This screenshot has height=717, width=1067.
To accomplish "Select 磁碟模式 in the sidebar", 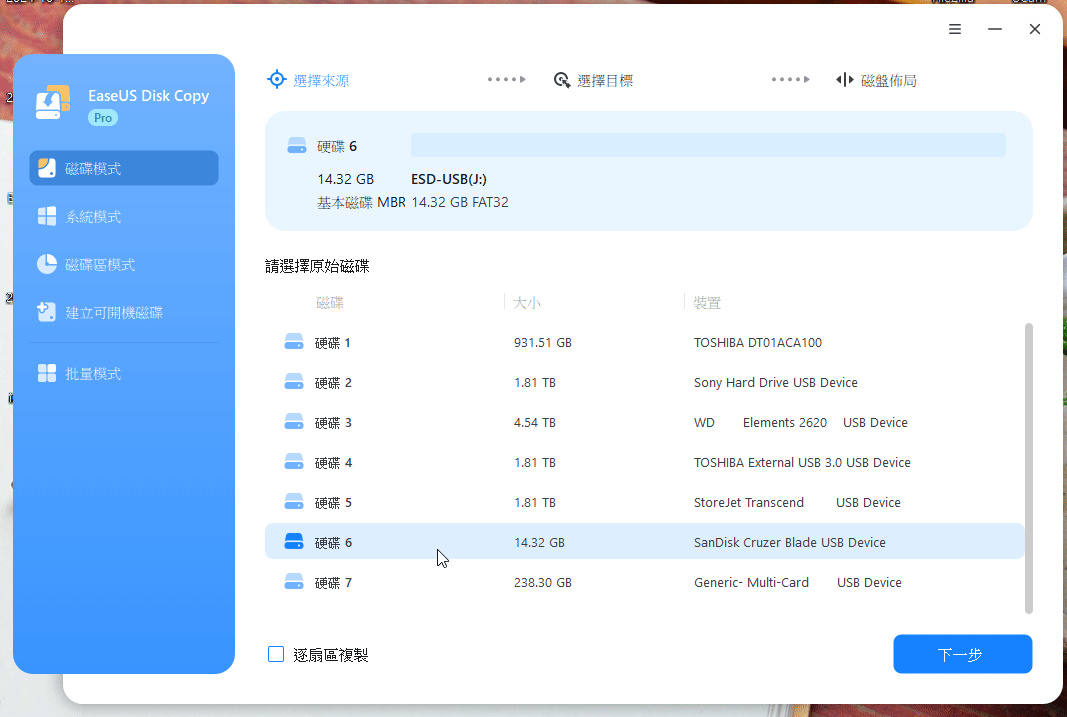I will [x=124, y=168].
